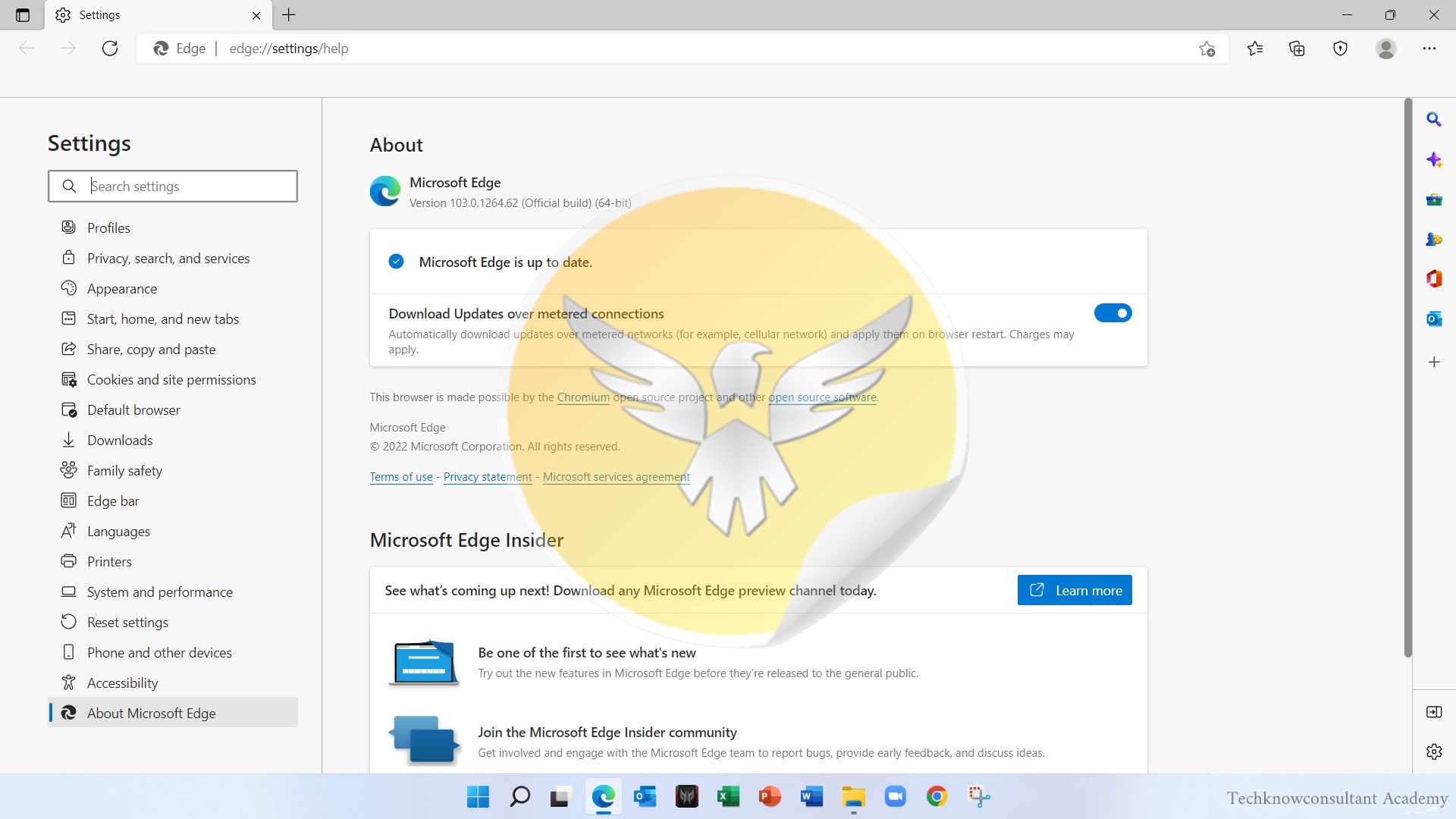Click the browser essentials shield icon
This screenshot has height=819, width=1456.
pyautogui.click(x=1340, y=49)
